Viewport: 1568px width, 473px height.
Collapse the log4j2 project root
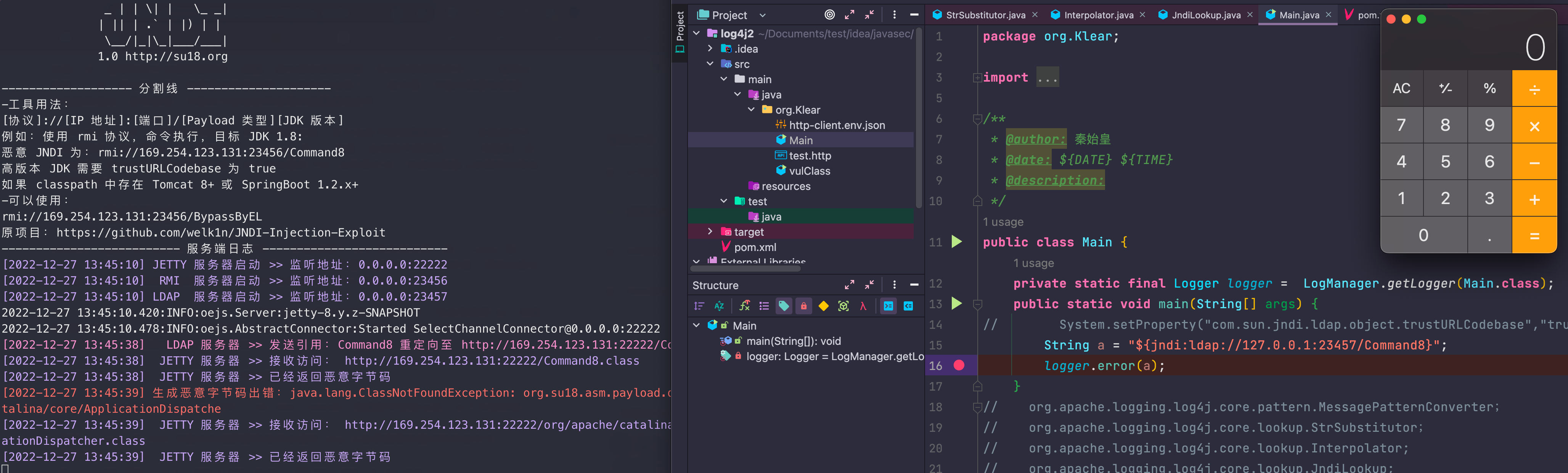696,34
